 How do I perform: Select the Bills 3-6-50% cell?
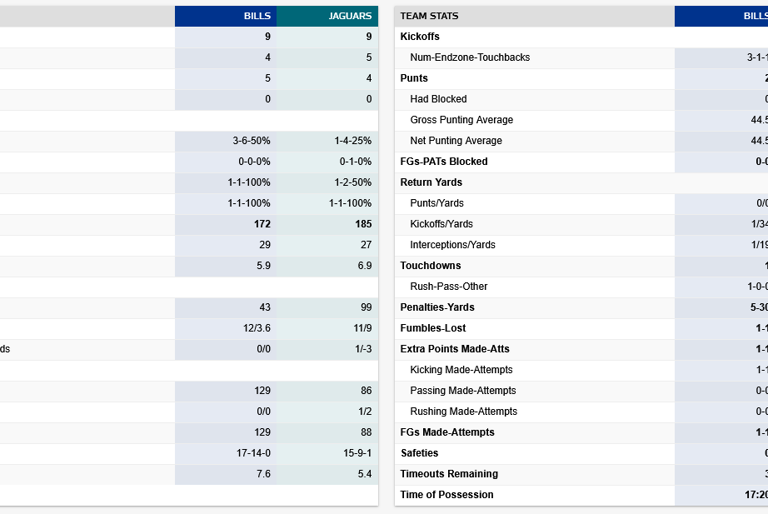pyautogui.click(x=251, y=141)
